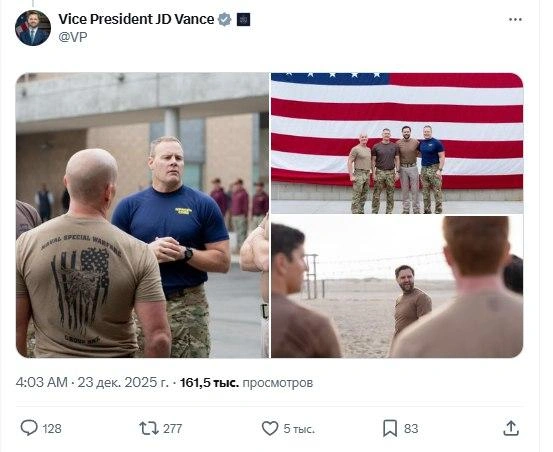Click the 5 тыс. likes count
553x452 pixels.
299,429
